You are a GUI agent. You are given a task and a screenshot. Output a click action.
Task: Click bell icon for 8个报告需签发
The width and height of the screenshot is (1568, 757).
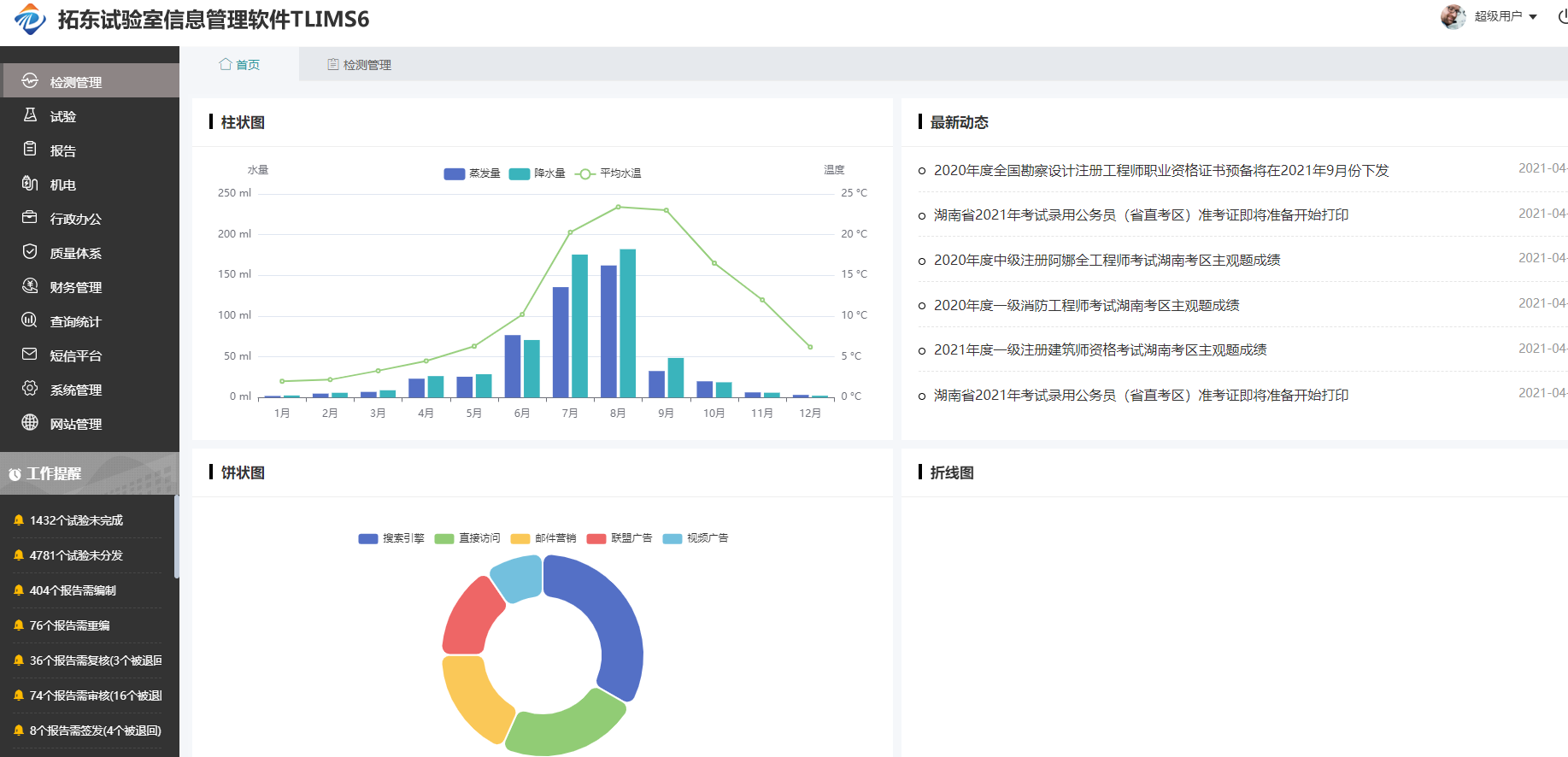[19, 731]
